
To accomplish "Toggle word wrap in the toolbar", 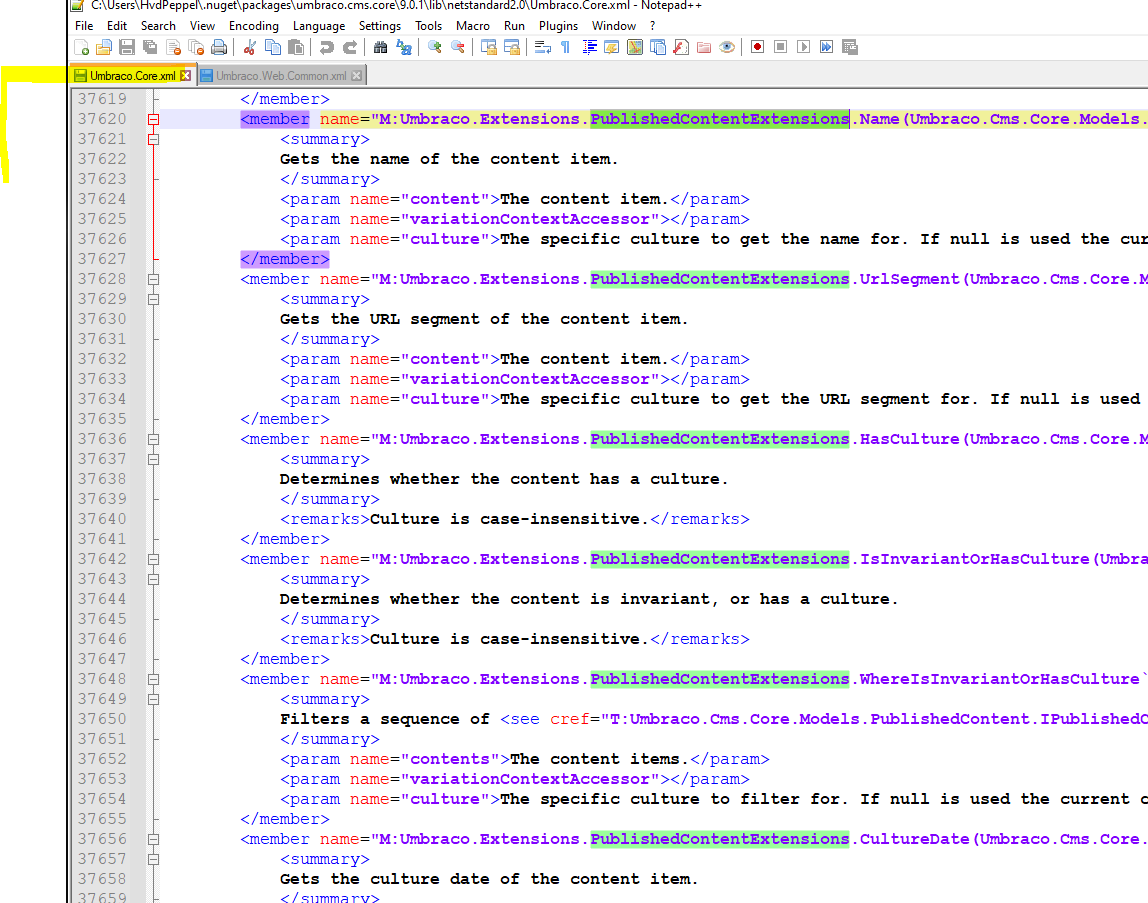I will click(542, 47).
